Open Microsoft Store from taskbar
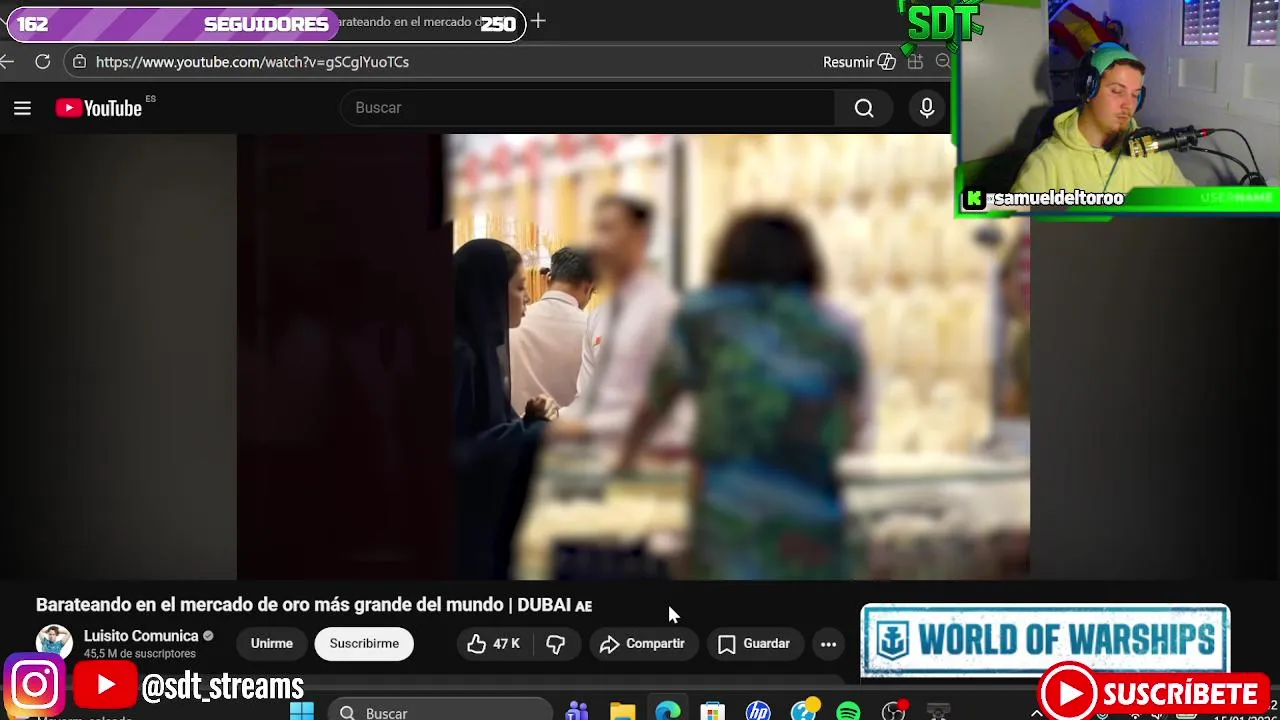The width and height of the screenshot is (1280, 720). [x=713, y=712]
